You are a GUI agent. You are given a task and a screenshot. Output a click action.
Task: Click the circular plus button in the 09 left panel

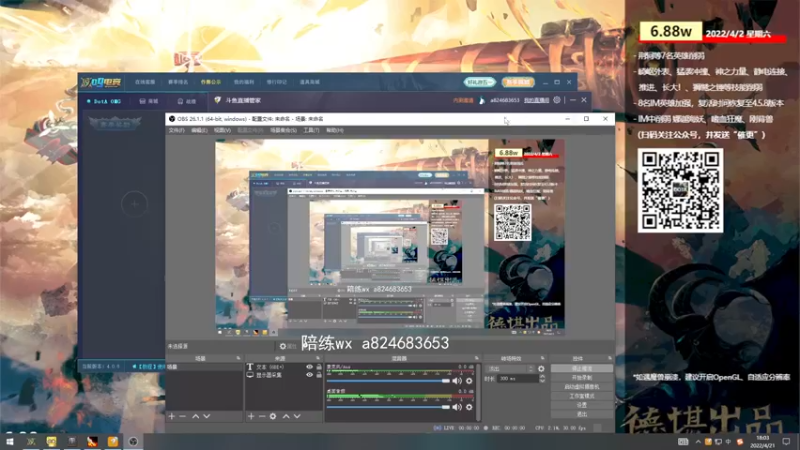pyautogui.click(x=134, y=204)
